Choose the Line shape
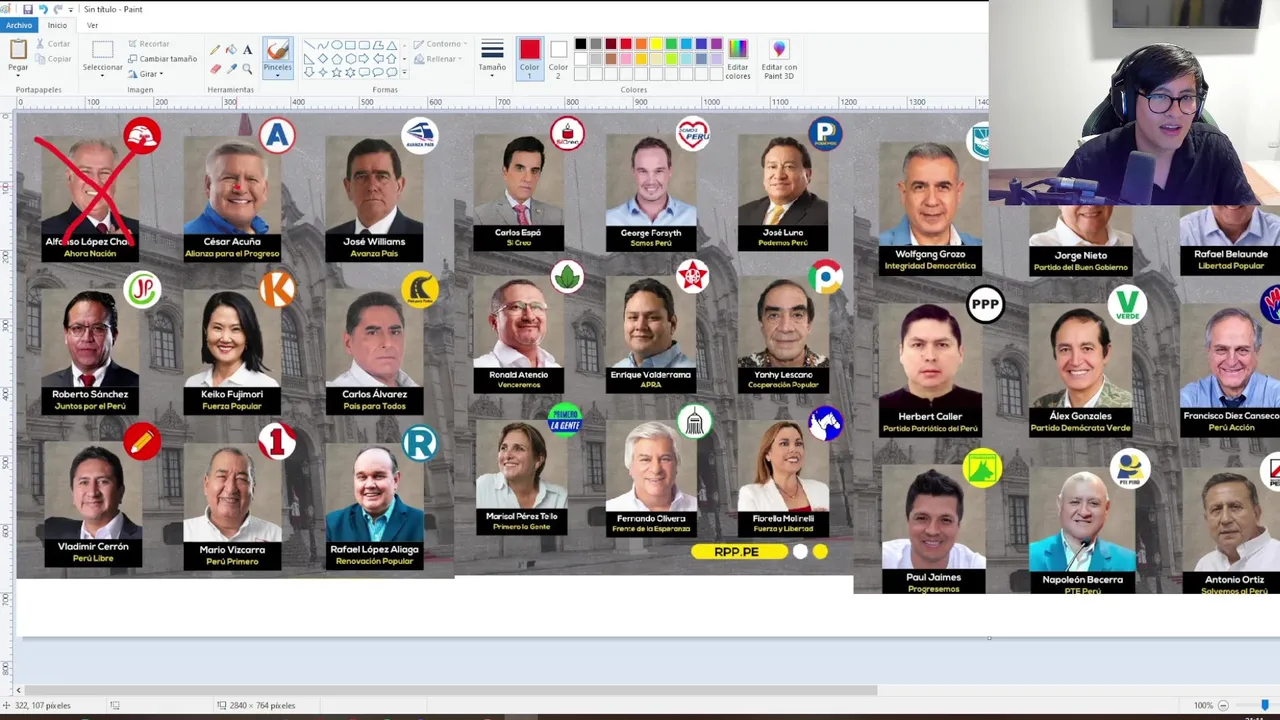This screenshot has height=720, width=1280. (309, 45)
